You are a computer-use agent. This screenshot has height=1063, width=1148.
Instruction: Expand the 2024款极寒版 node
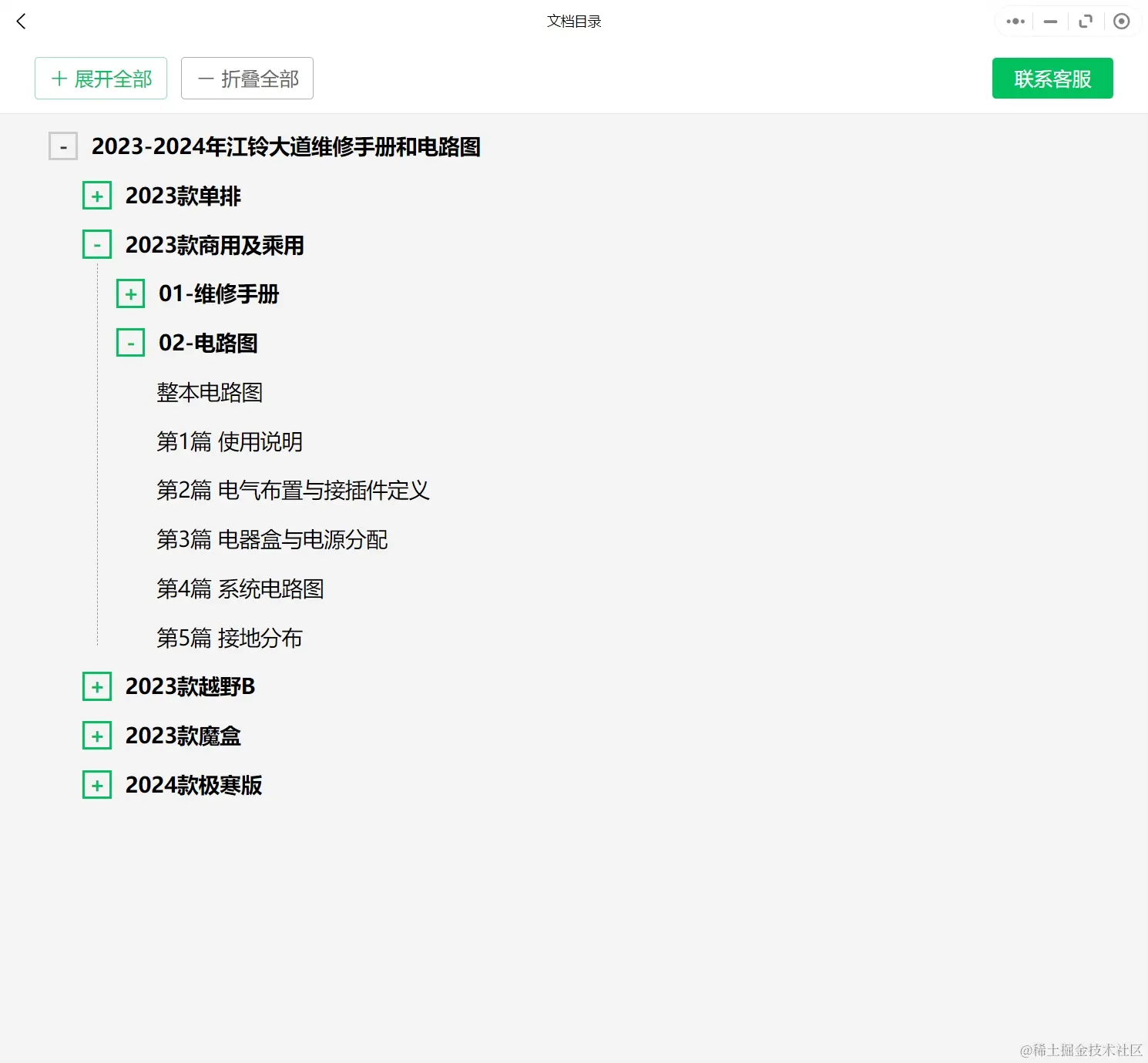coord(97,784)
